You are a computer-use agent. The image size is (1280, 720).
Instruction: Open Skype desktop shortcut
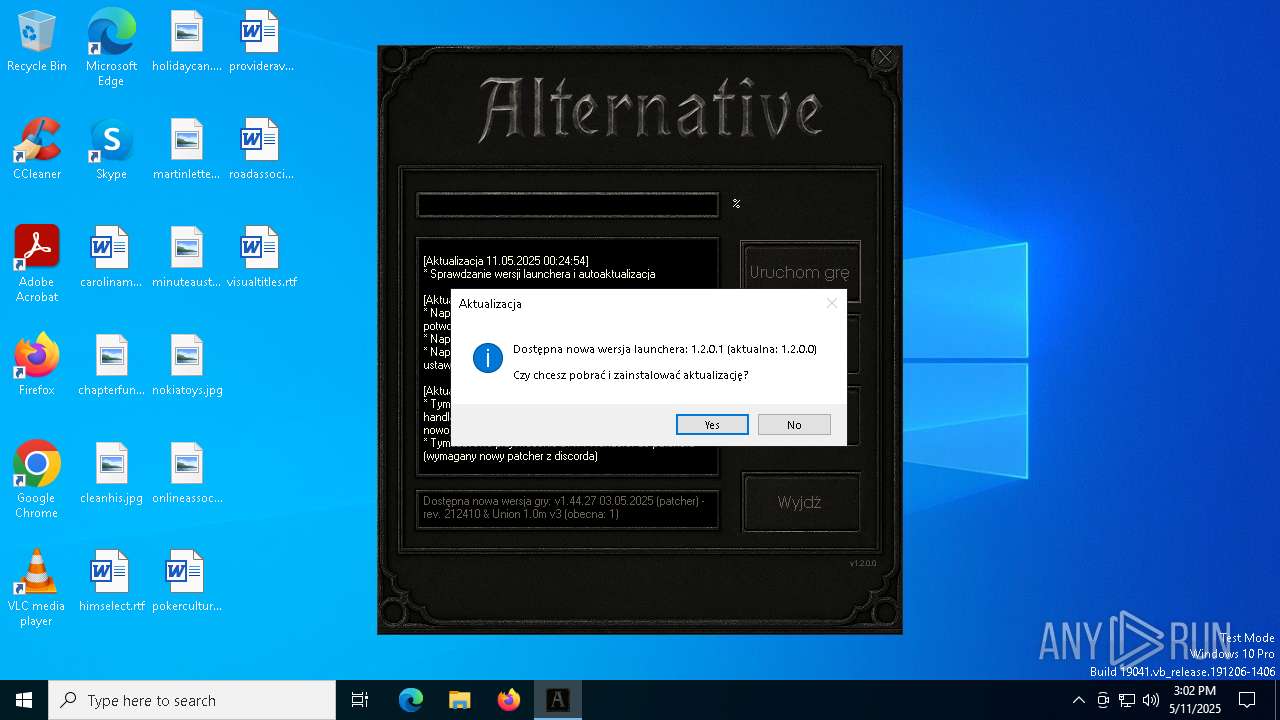(x=111, y=150)
